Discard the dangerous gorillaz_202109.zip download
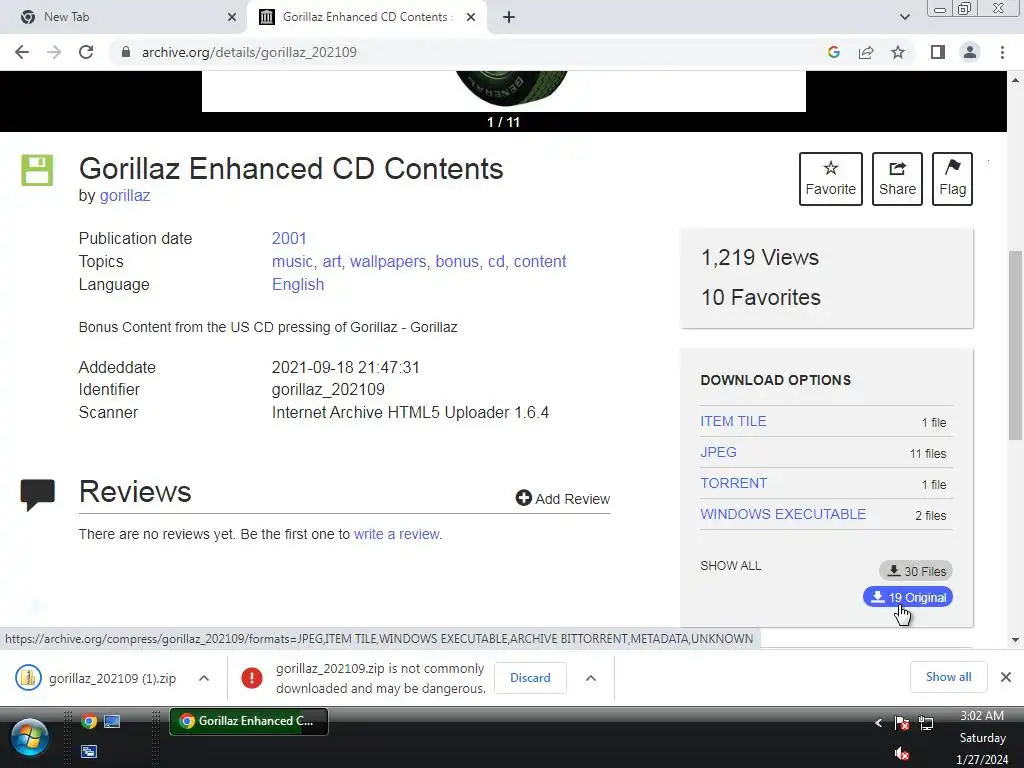This screenshot has width=1024, height=768. pos(530,678)
